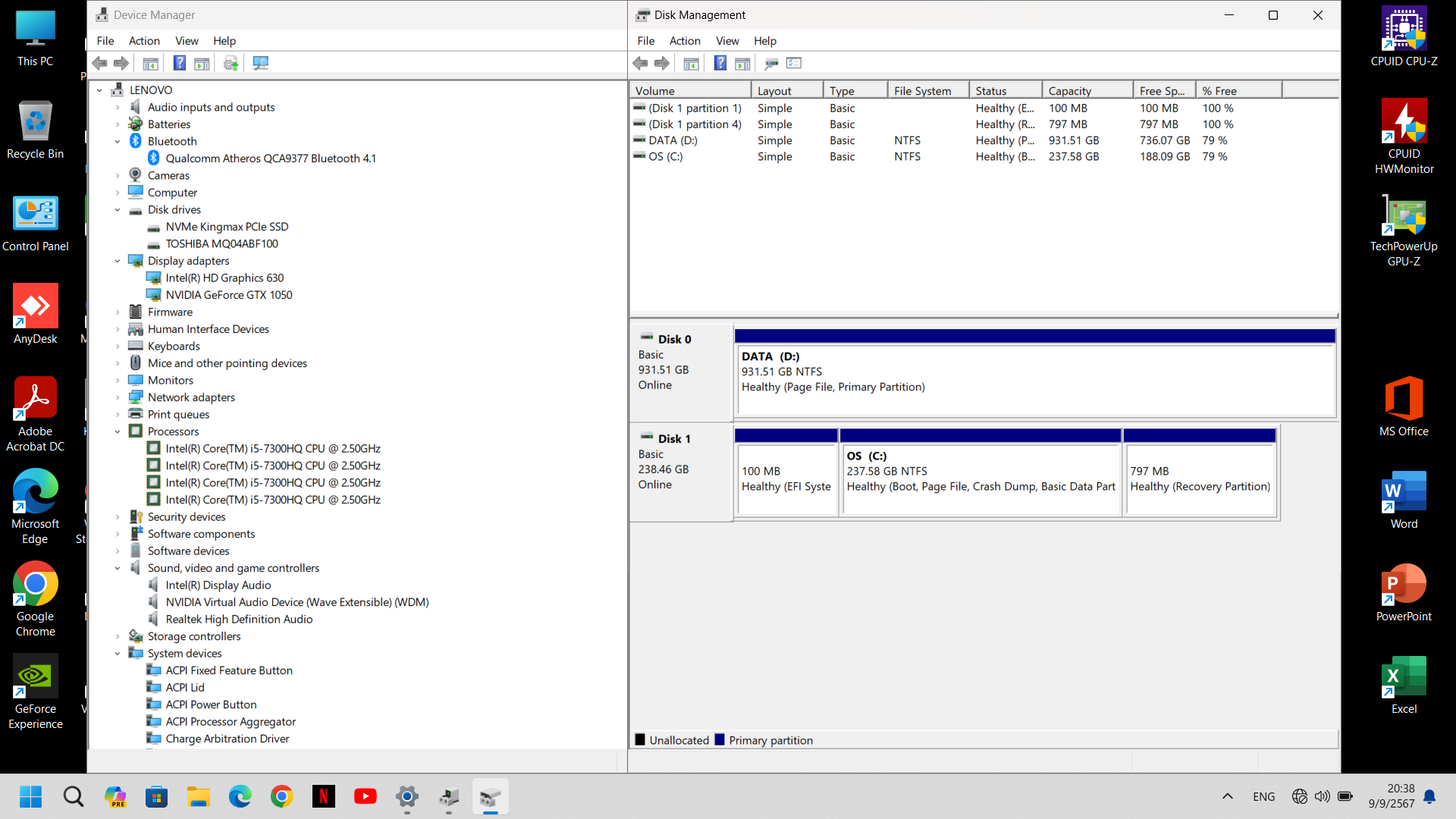The image size is (1456, 819).
Task: Click Forward arrow in Device Manager toolbar
Action: coord(121,63)
